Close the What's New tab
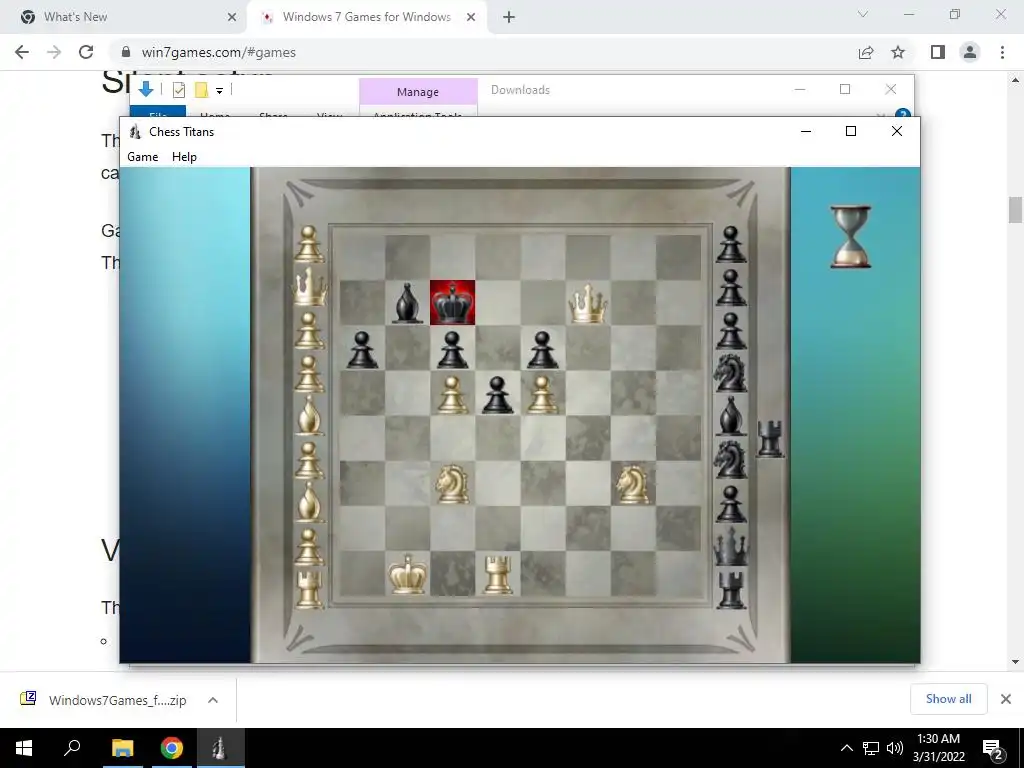 (x=232, y=17)
